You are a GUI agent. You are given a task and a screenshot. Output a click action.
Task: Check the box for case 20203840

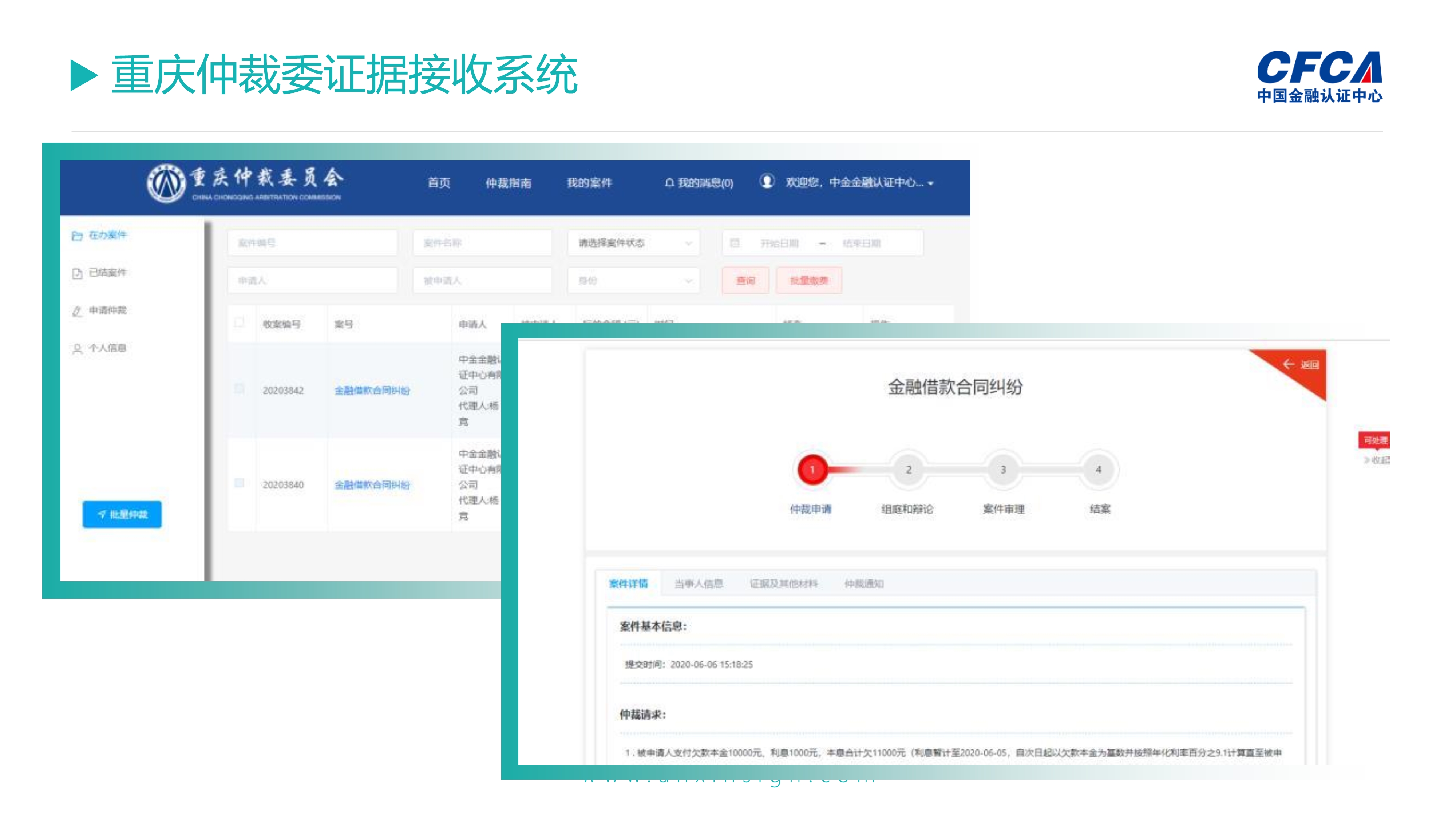coord(239,483)
